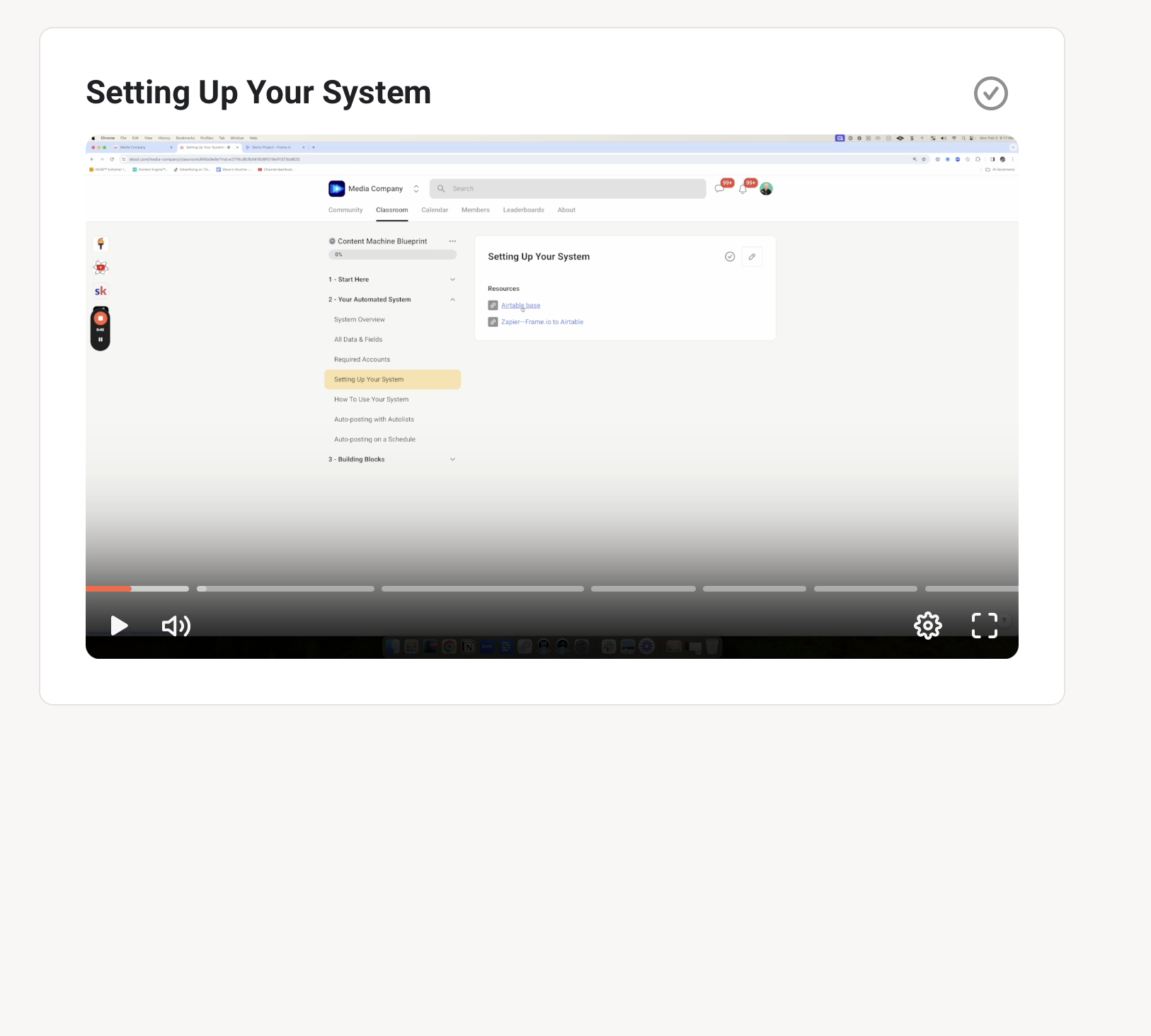Click the YouTube atom icon in the floating sidebar
Screen dimensions: 1151x1036
click(x=101, y=267)
